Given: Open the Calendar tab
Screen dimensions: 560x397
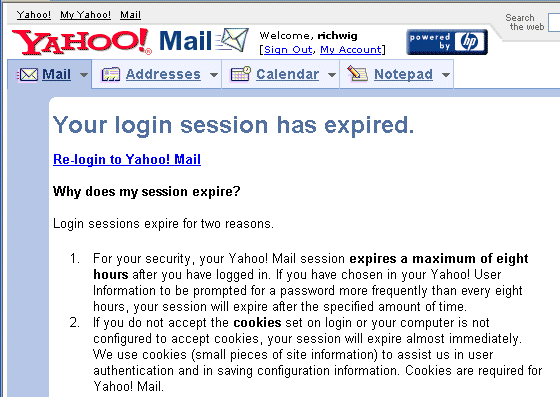Looking at the screenshot, I should (288, 74).
